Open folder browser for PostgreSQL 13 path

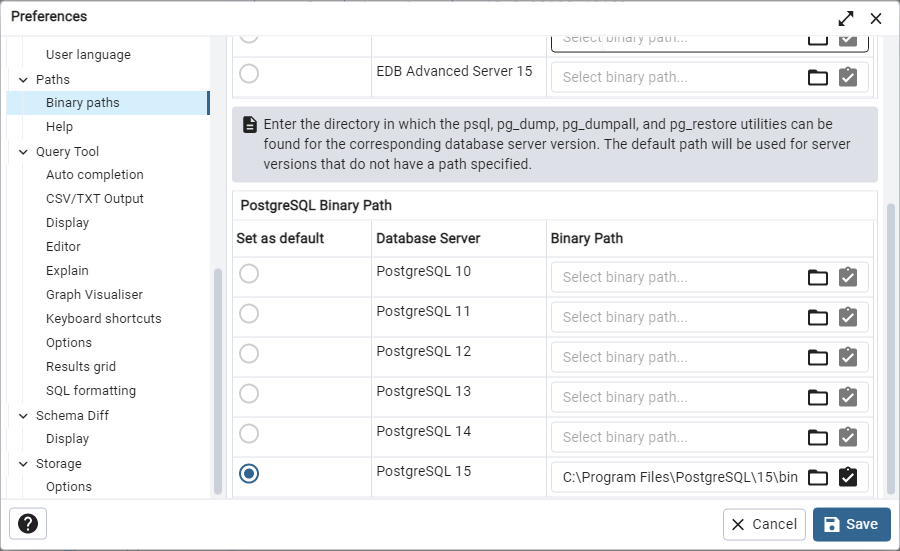817,397
